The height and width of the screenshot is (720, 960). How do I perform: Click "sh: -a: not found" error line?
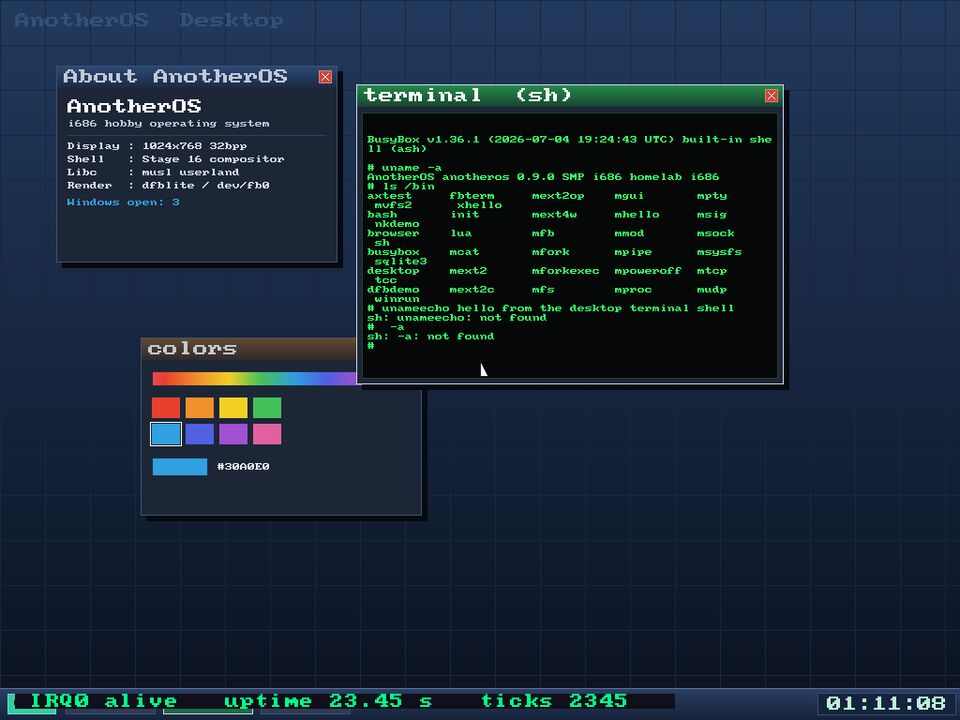tap(430, 336)
